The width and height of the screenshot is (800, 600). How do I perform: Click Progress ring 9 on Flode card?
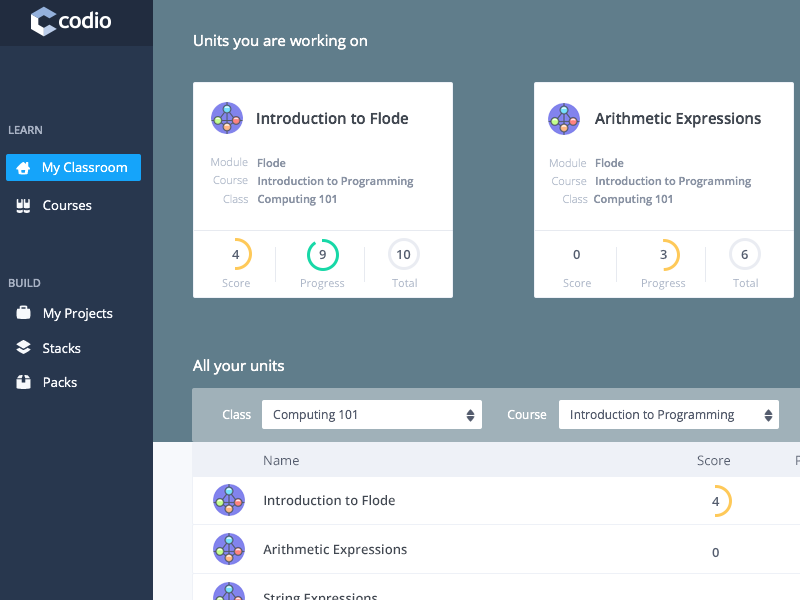(322, 255)
